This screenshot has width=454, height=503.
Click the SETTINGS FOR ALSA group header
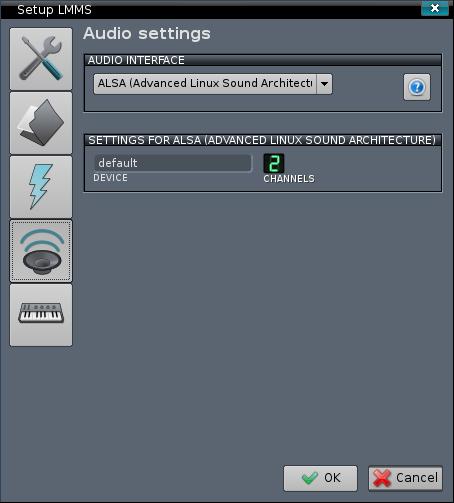click(263, 140)
